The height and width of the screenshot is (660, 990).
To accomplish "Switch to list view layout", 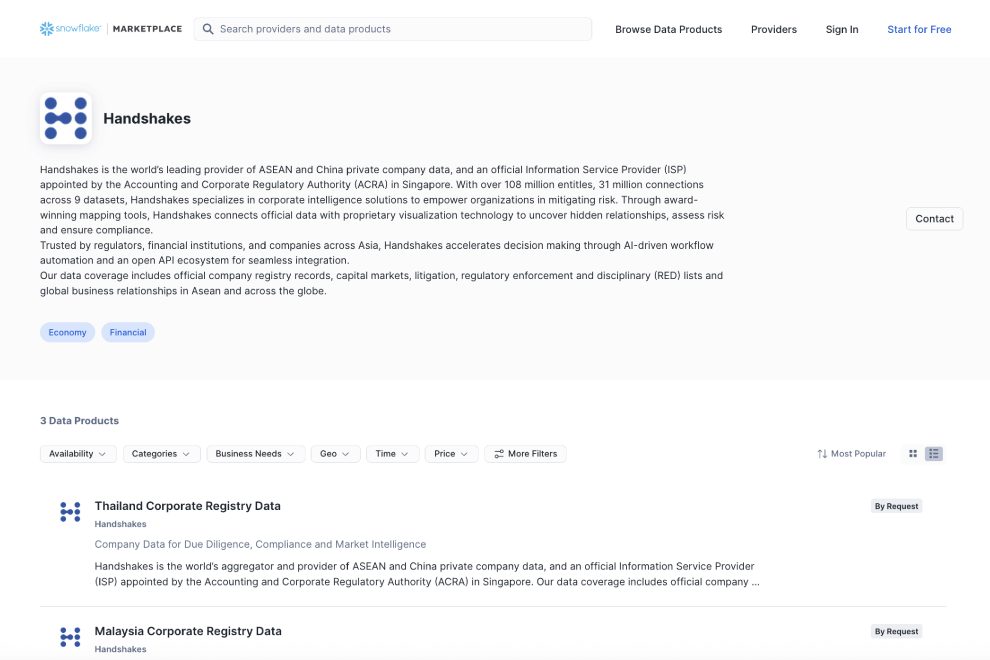I will pyautogui.click(x=934, y=454).
